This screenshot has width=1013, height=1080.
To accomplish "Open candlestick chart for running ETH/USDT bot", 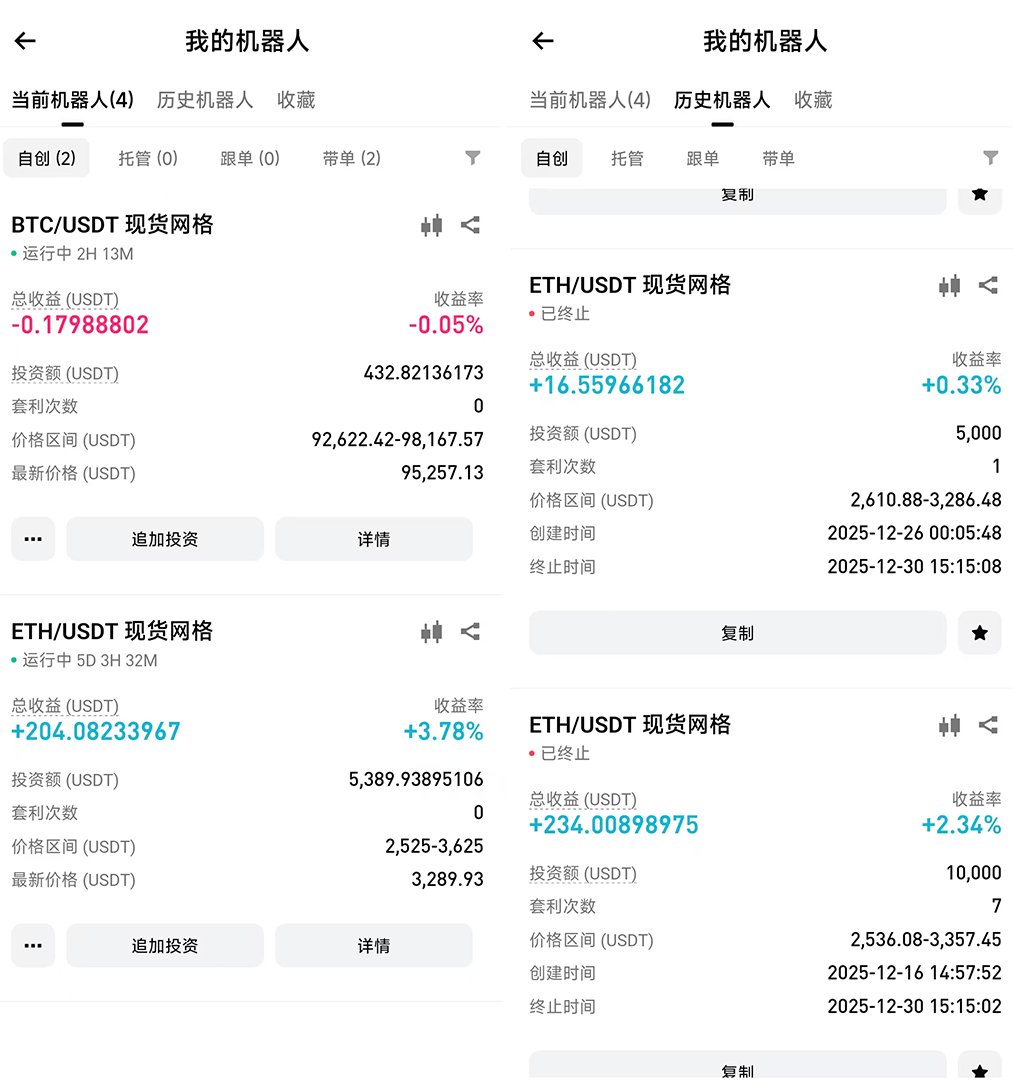I will pos(432,631).
